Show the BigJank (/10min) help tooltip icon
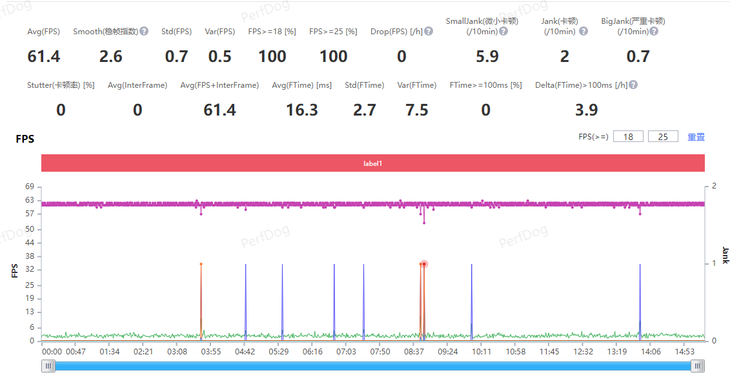730x377 pixels. 654,31
